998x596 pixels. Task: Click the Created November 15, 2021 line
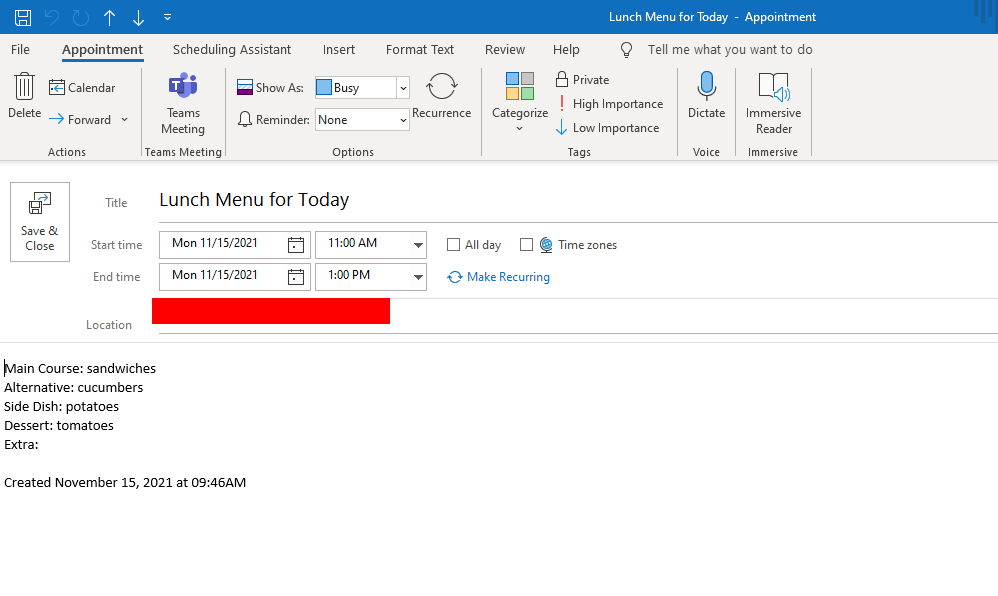[x=125, y=483]
